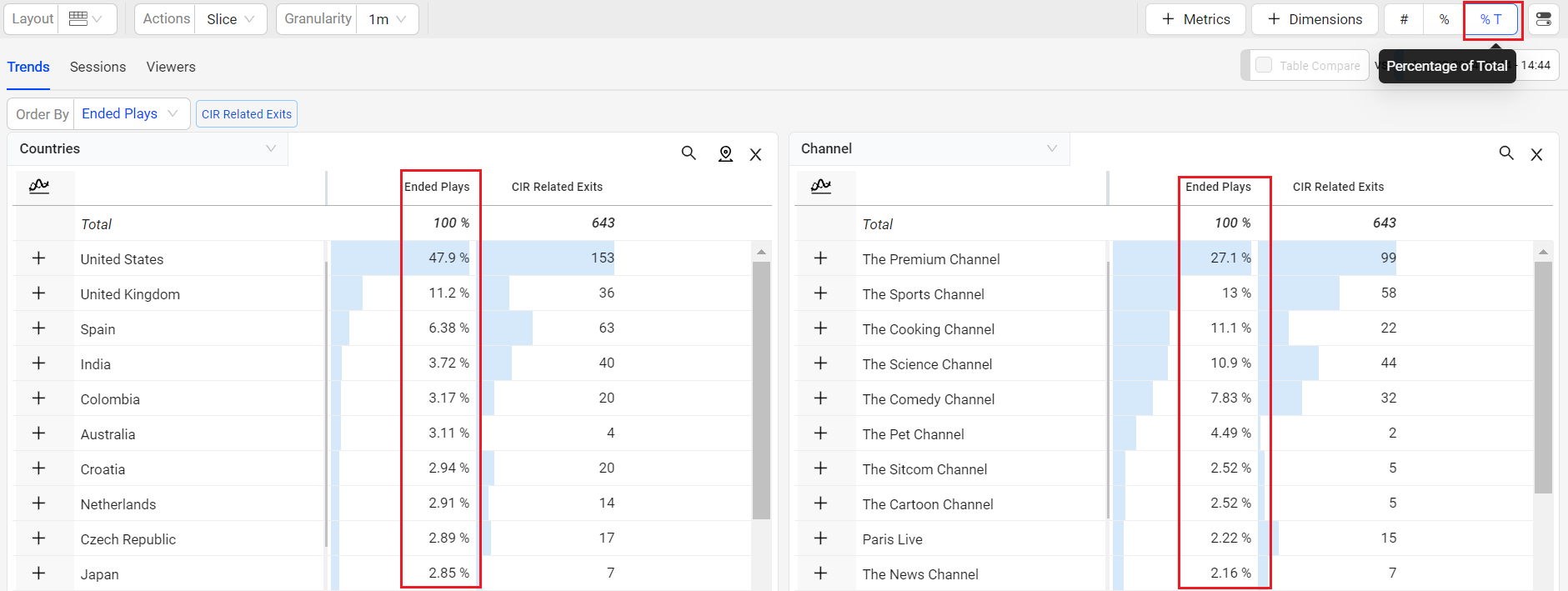Open the Order By Ended Plays dropdown
This screenshot has width=1568, height=591.
[x=131, y=114]
